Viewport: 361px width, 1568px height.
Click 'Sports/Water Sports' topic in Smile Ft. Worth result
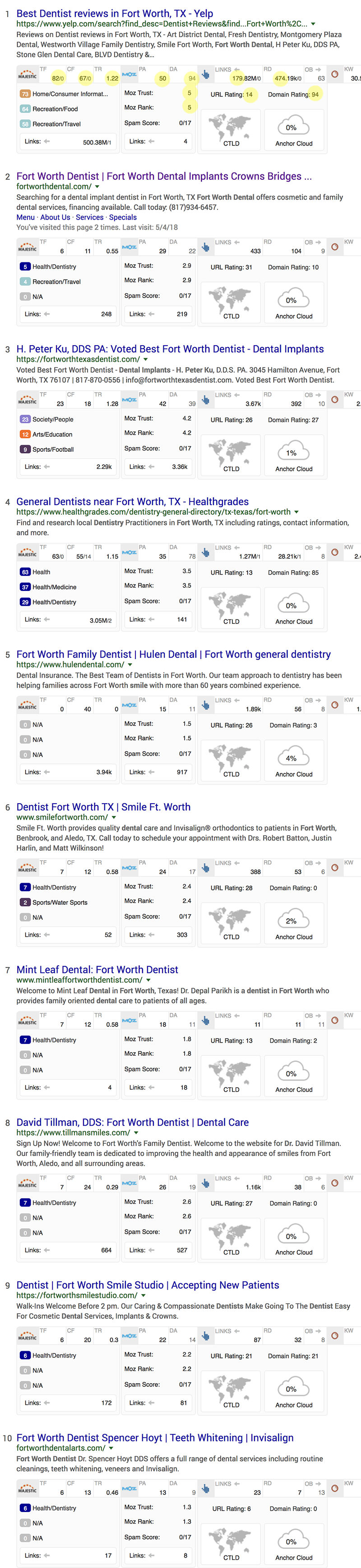(60, 902)
